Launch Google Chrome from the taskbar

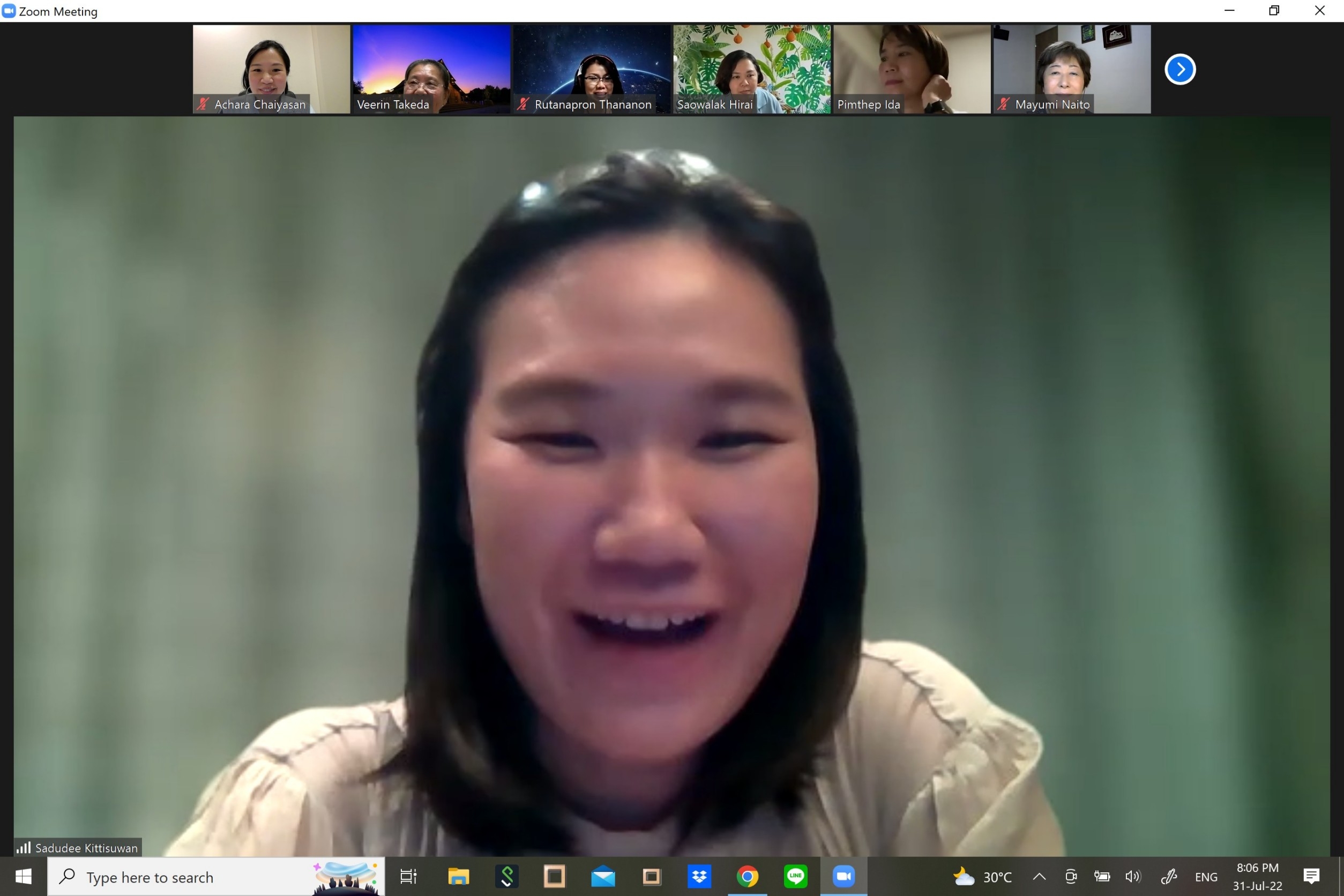click(747, 876)
